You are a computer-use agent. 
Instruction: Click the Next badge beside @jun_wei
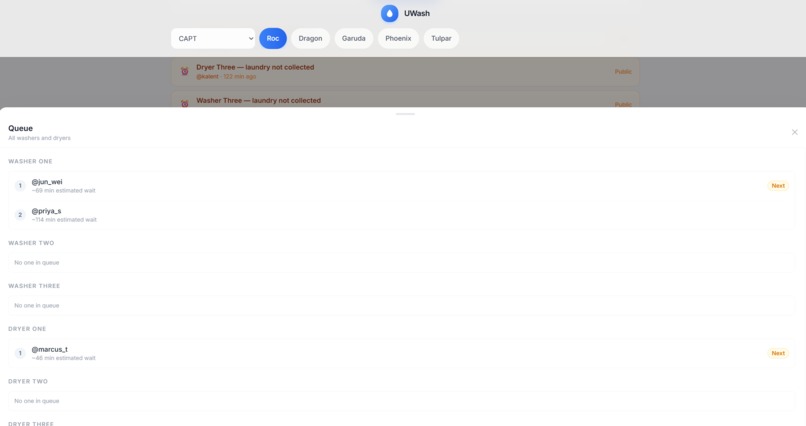coord(778,186)
